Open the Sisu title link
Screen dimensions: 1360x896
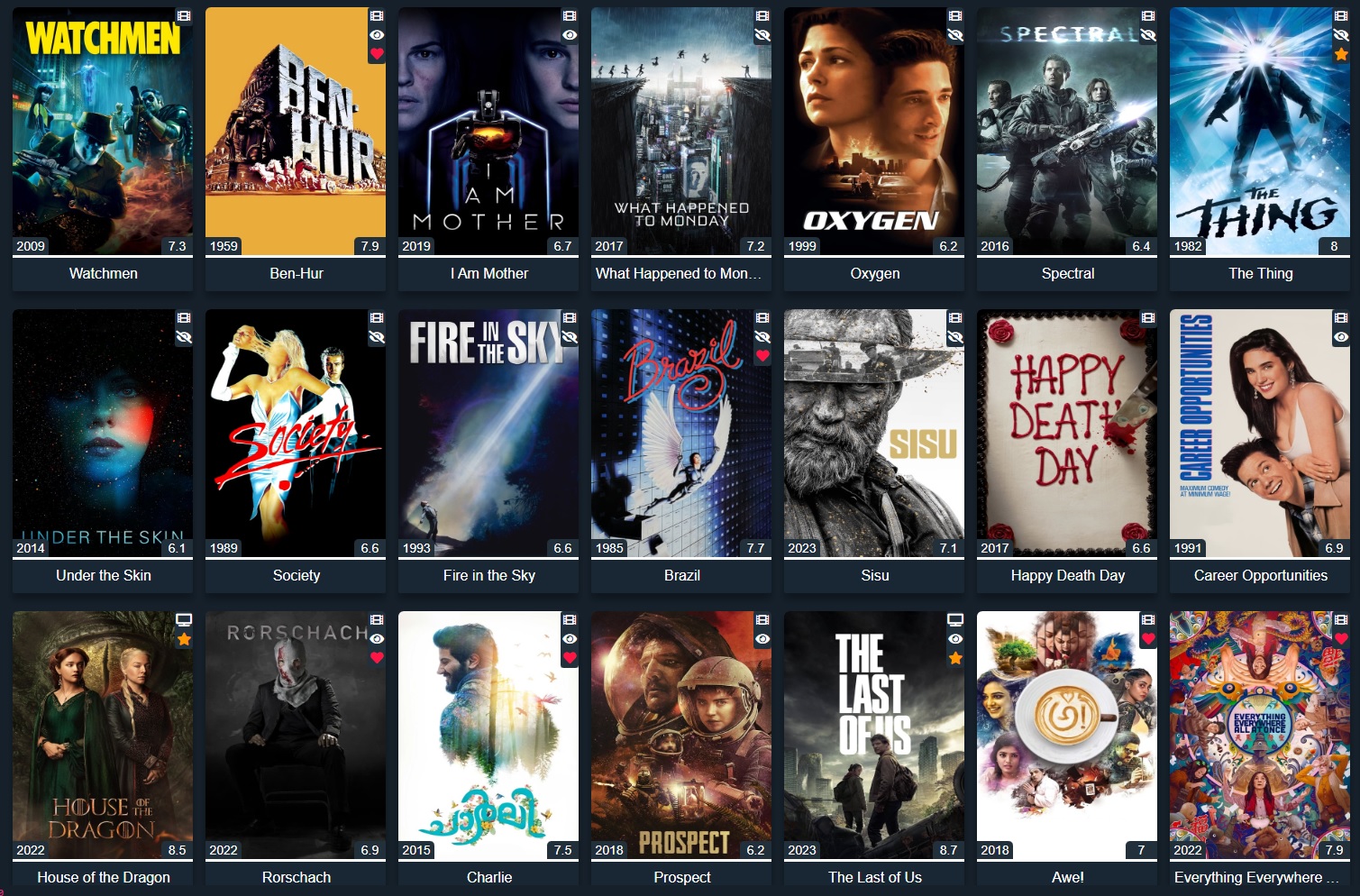click(875, 575)
